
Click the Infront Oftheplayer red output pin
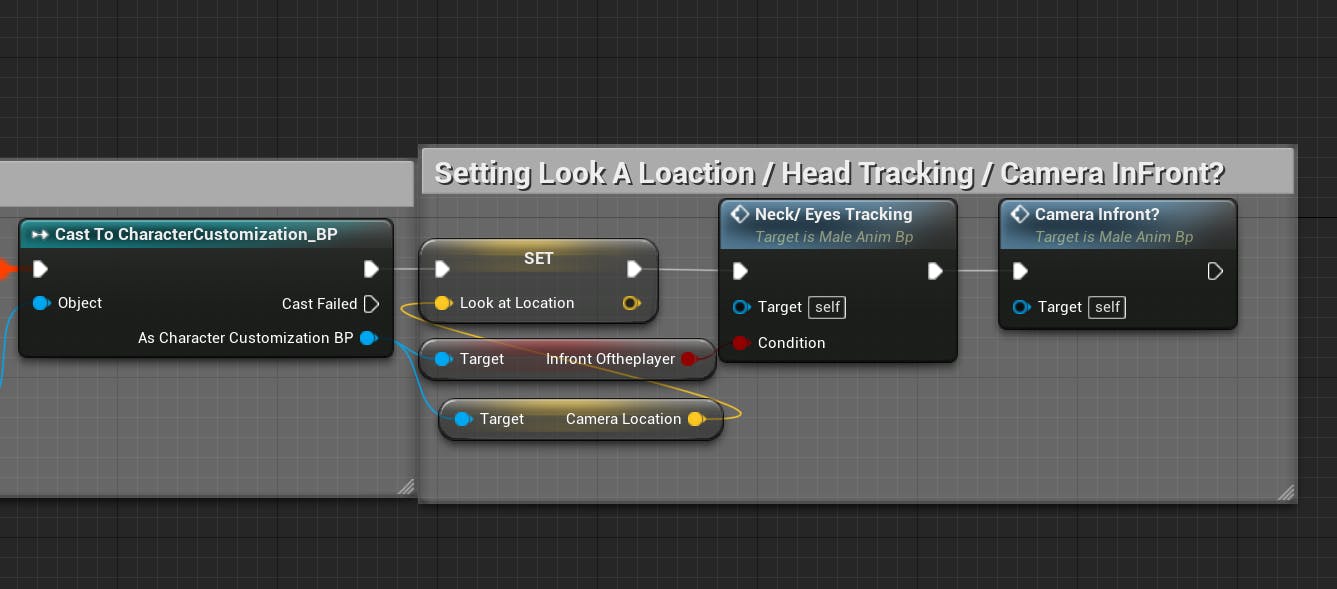688,359
